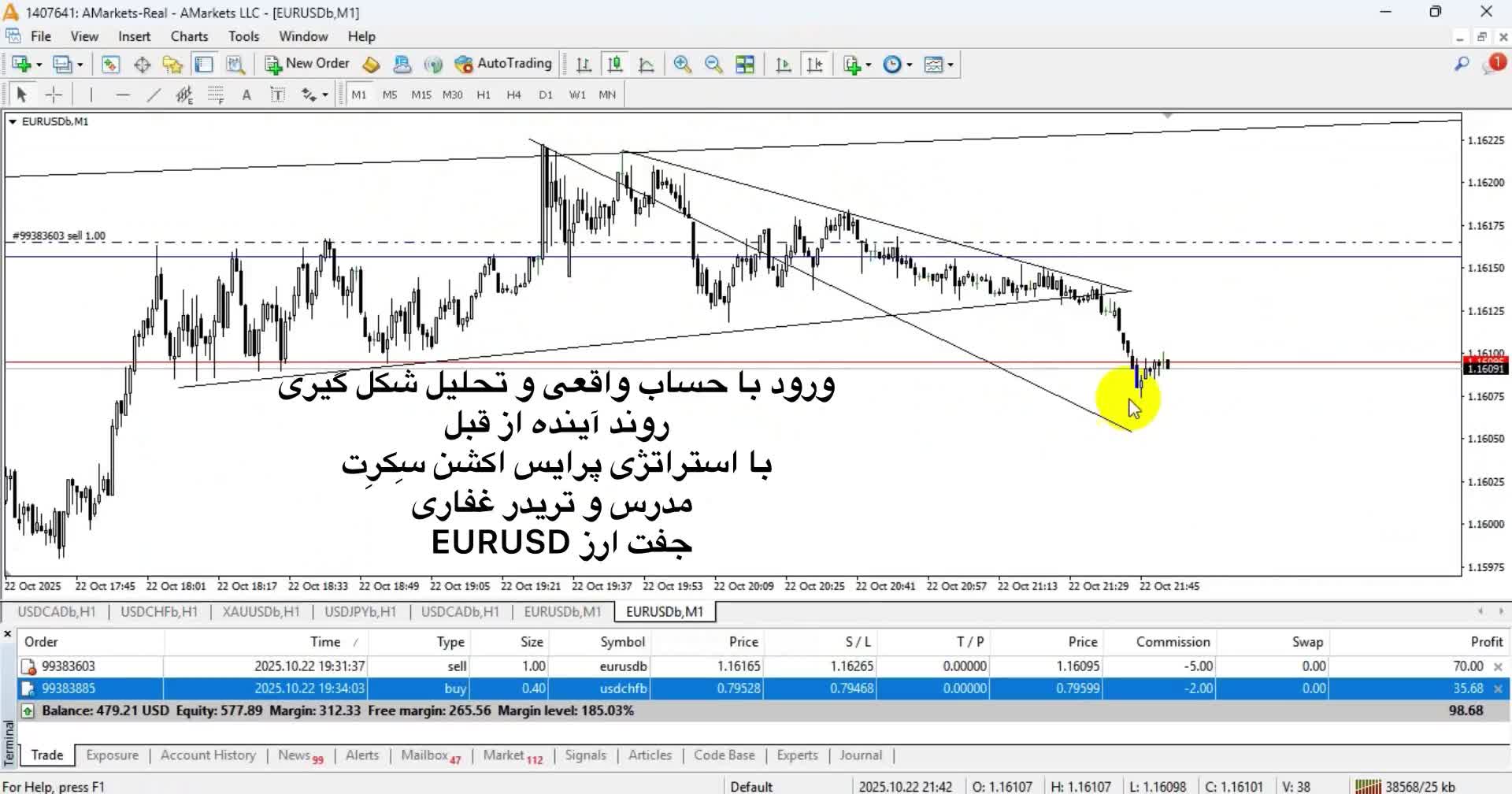Select the Crosshair tool
This screenshot has height=794, width=1512.
54,95
